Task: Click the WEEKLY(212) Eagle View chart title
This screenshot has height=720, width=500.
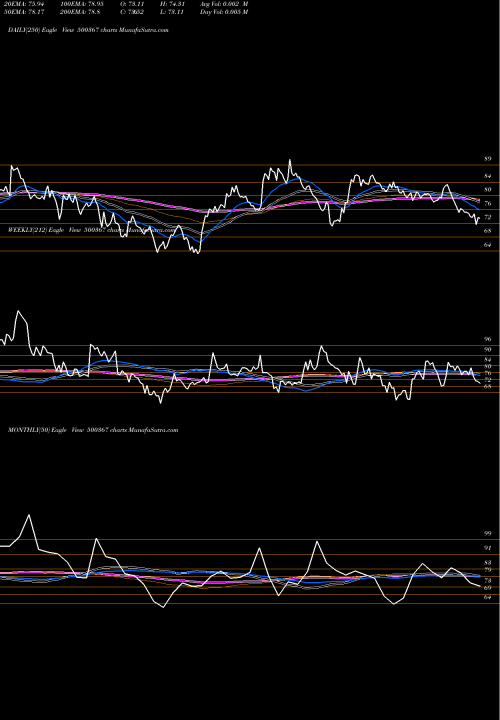Action: click(91, 230)
